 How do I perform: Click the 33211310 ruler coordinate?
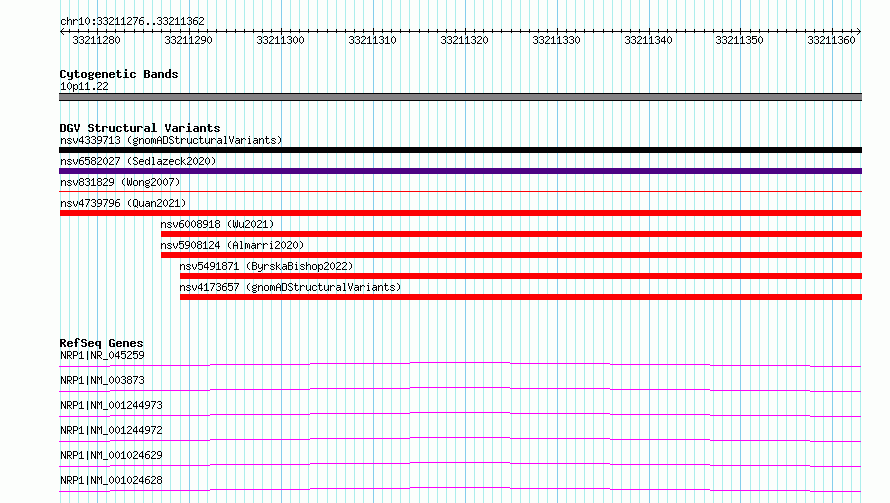click(x=372, y=40)
